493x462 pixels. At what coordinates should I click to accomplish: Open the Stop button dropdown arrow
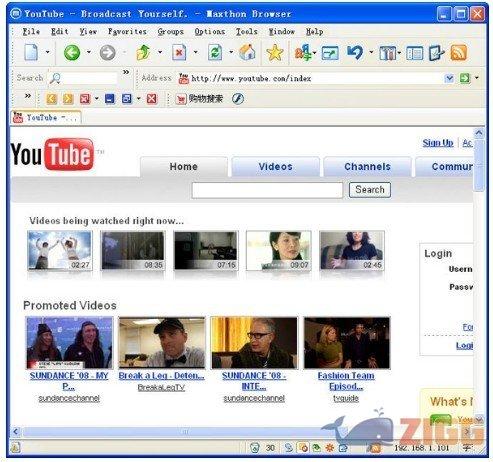click(x=196, y=52)
